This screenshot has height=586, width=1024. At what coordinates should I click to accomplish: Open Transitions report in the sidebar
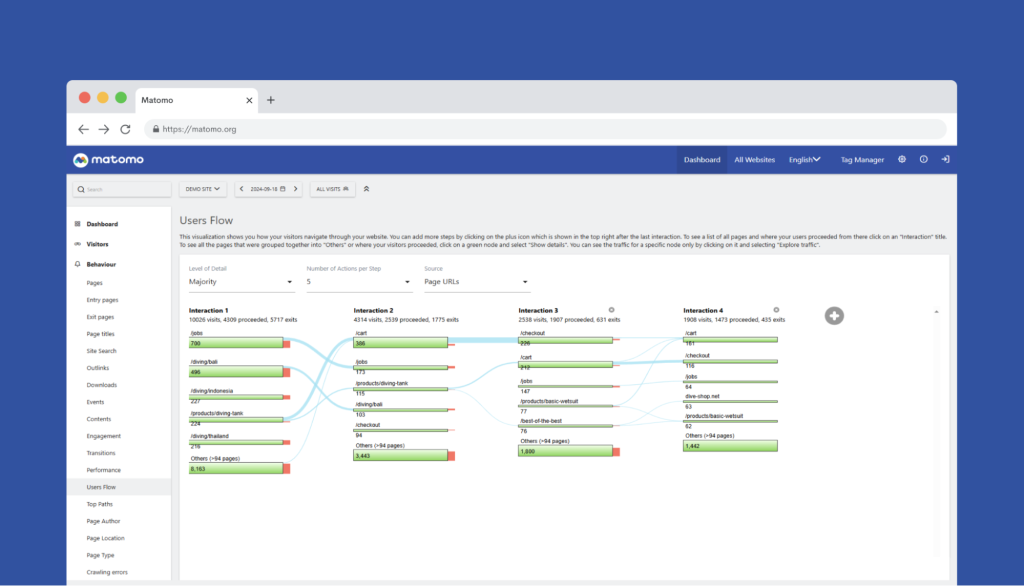click(103, 453)
